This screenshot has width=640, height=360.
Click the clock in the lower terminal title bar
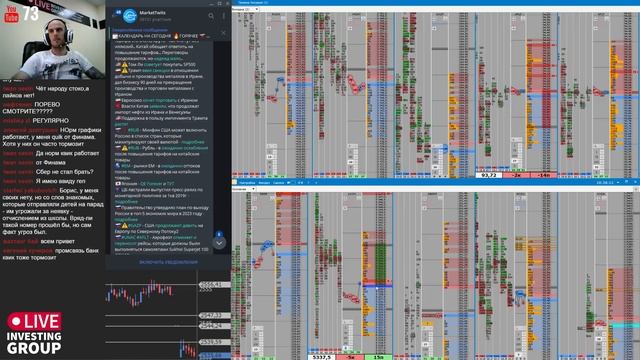pos(604,183)
